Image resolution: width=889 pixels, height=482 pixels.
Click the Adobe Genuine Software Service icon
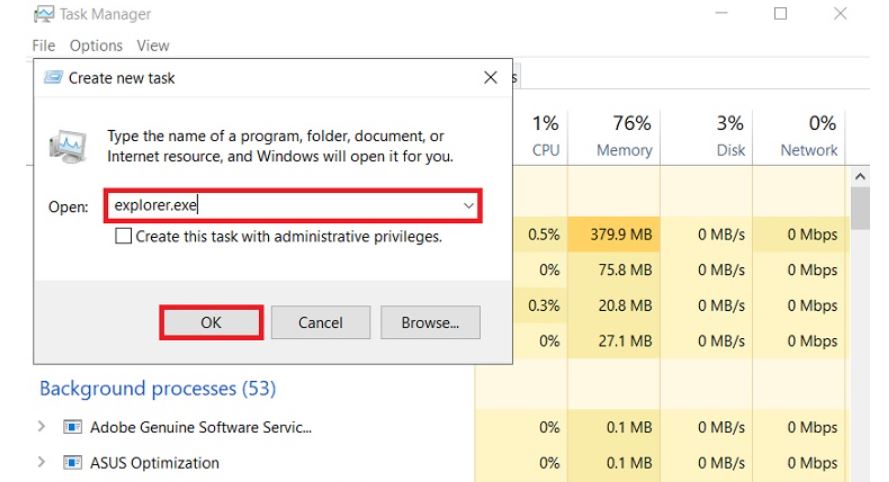pos(72,429)
